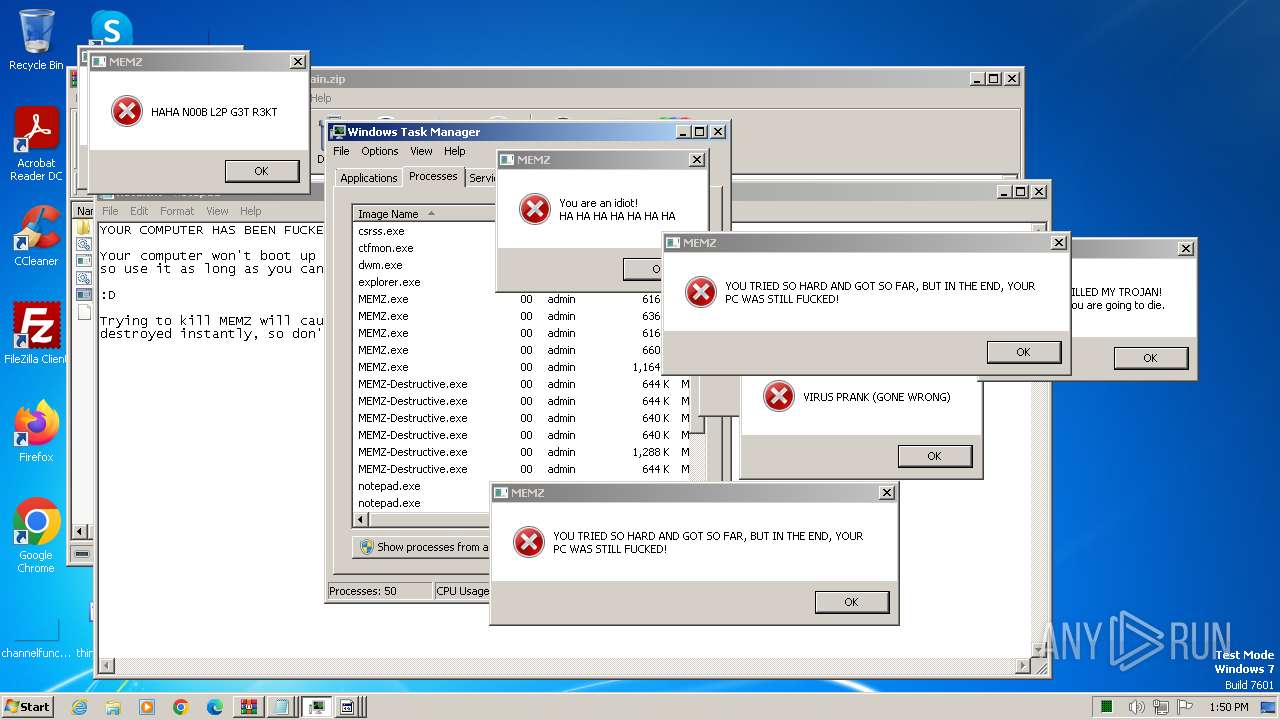
Task: Open the Start menu
Action: coord(27,707)
